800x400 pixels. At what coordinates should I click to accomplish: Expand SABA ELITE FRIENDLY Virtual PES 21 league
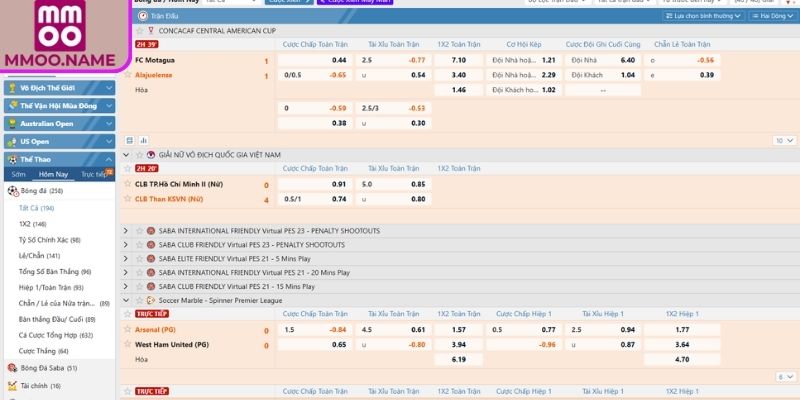[126, 258]
